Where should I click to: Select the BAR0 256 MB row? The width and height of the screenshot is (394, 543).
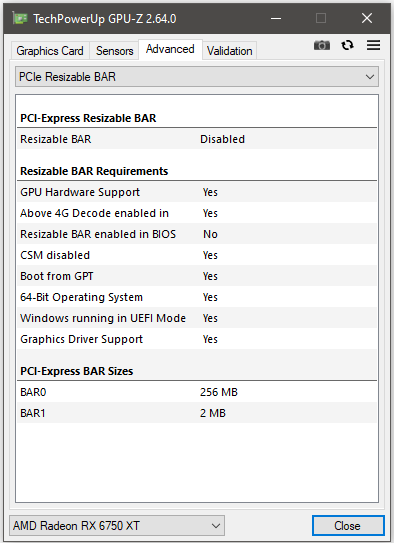tap(197, 392)
